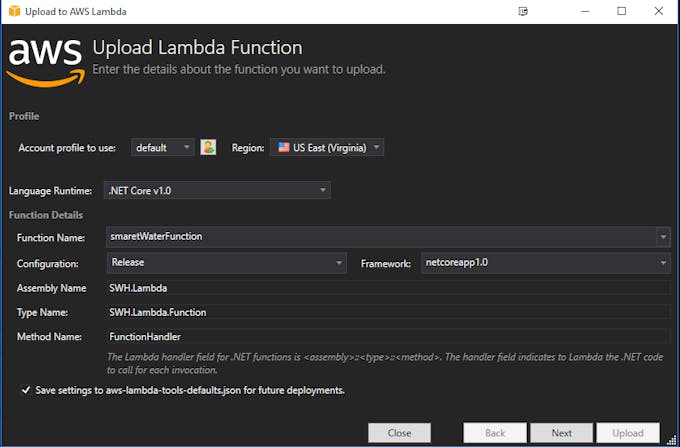Click the orange box icon in title bar
This screenshot has height=447, width=680.
(14, 11)
